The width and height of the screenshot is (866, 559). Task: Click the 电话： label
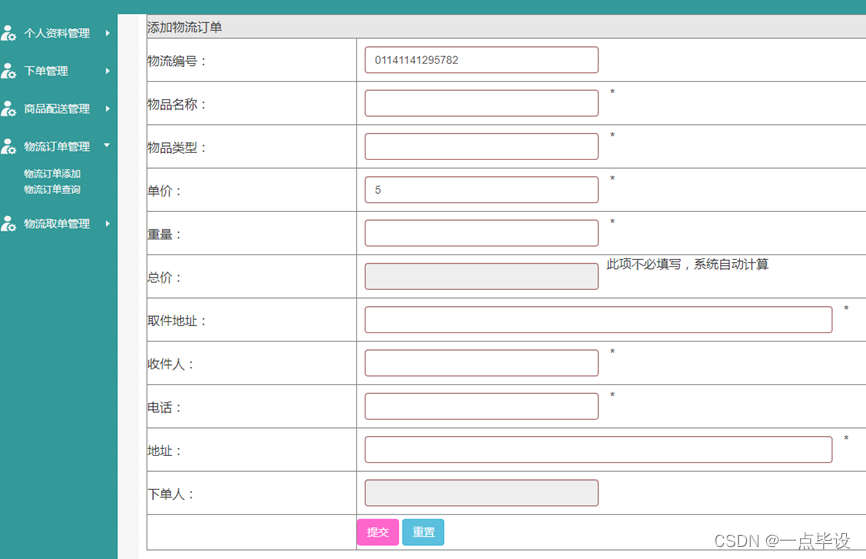[x=164, y=408]
